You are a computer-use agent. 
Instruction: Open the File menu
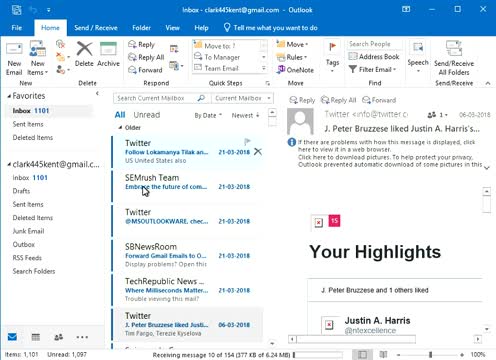(17, 28)
